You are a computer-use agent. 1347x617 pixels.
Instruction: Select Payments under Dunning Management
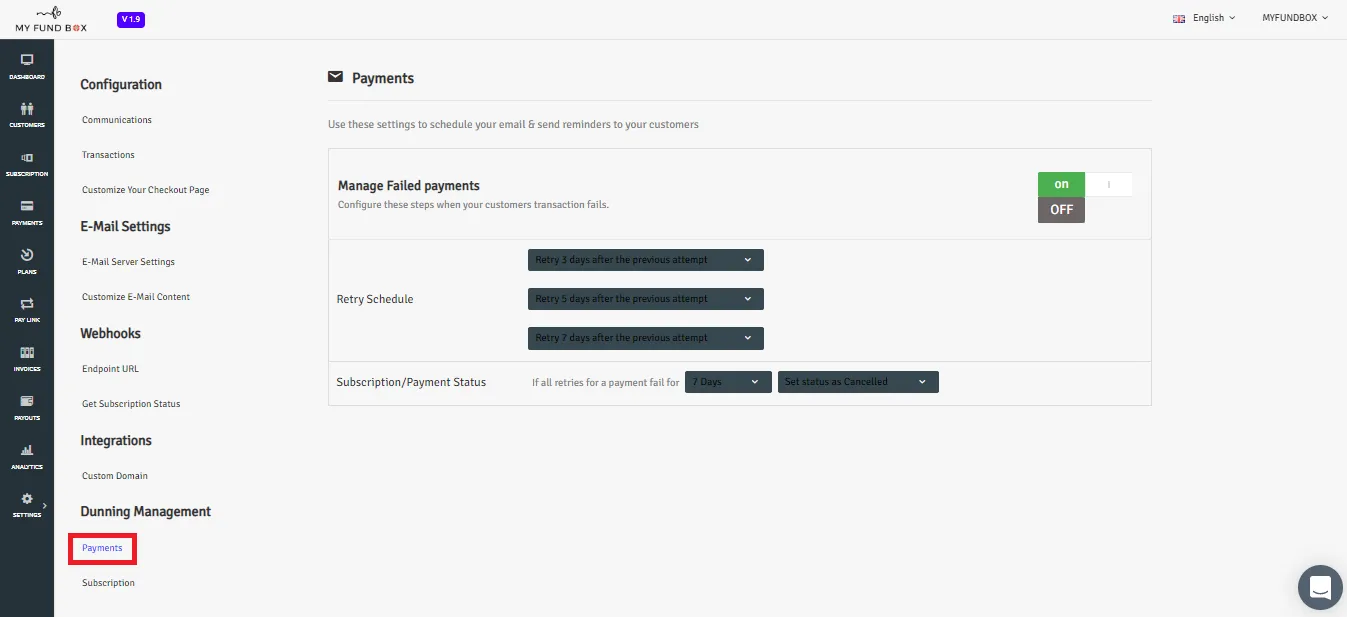coord(102,548)
